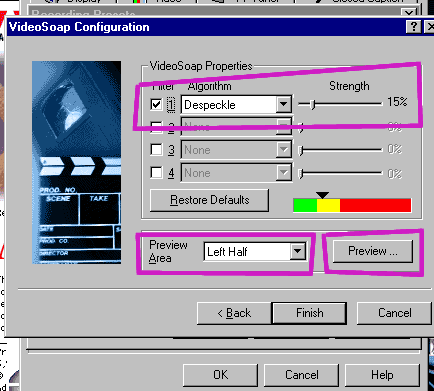
Task: Enable filter 3 checkbox
Action: coord(156,150)
